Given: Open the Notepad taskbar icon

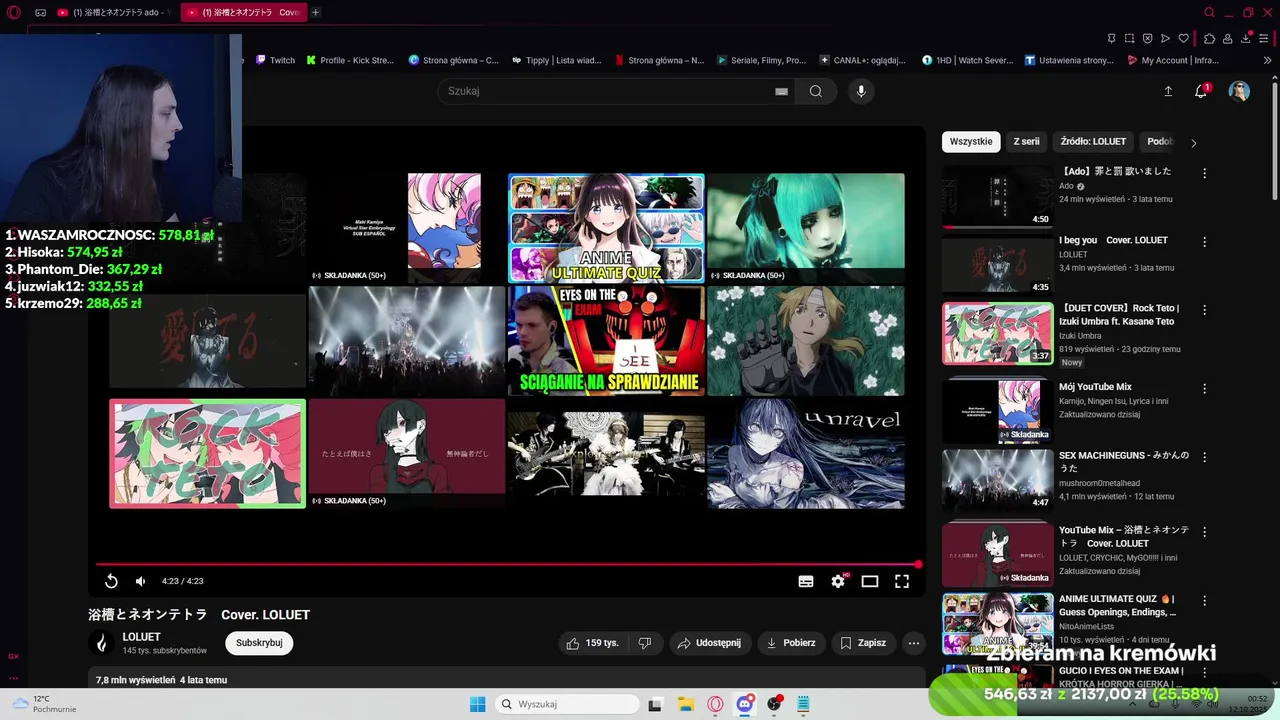Looking at the screenshot, I should 803,704.
